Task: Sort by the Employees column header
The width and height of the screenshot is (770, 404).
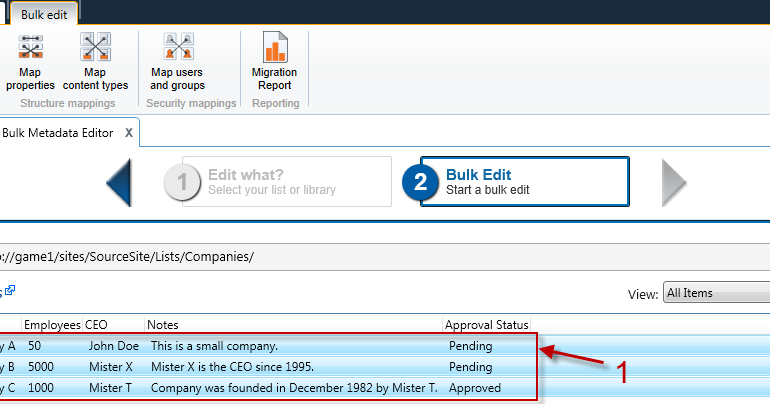Action: [x=52, y=325]
